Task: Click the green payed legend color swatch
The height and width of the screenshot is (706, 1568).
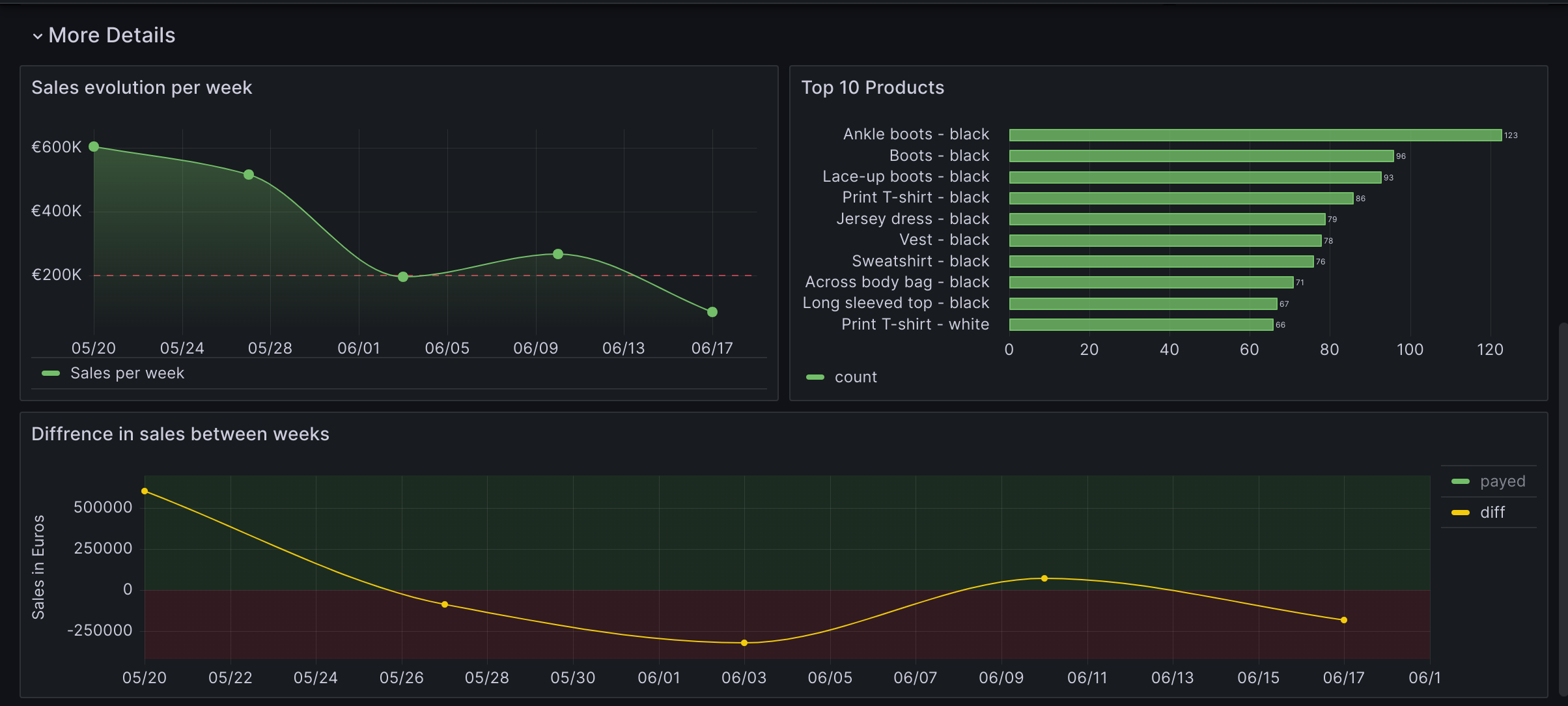Action: [x=1461, y=481]
